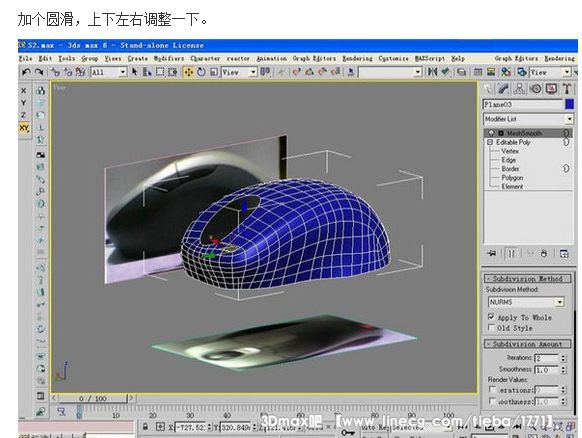Switch to the Motion command panel

535,89
